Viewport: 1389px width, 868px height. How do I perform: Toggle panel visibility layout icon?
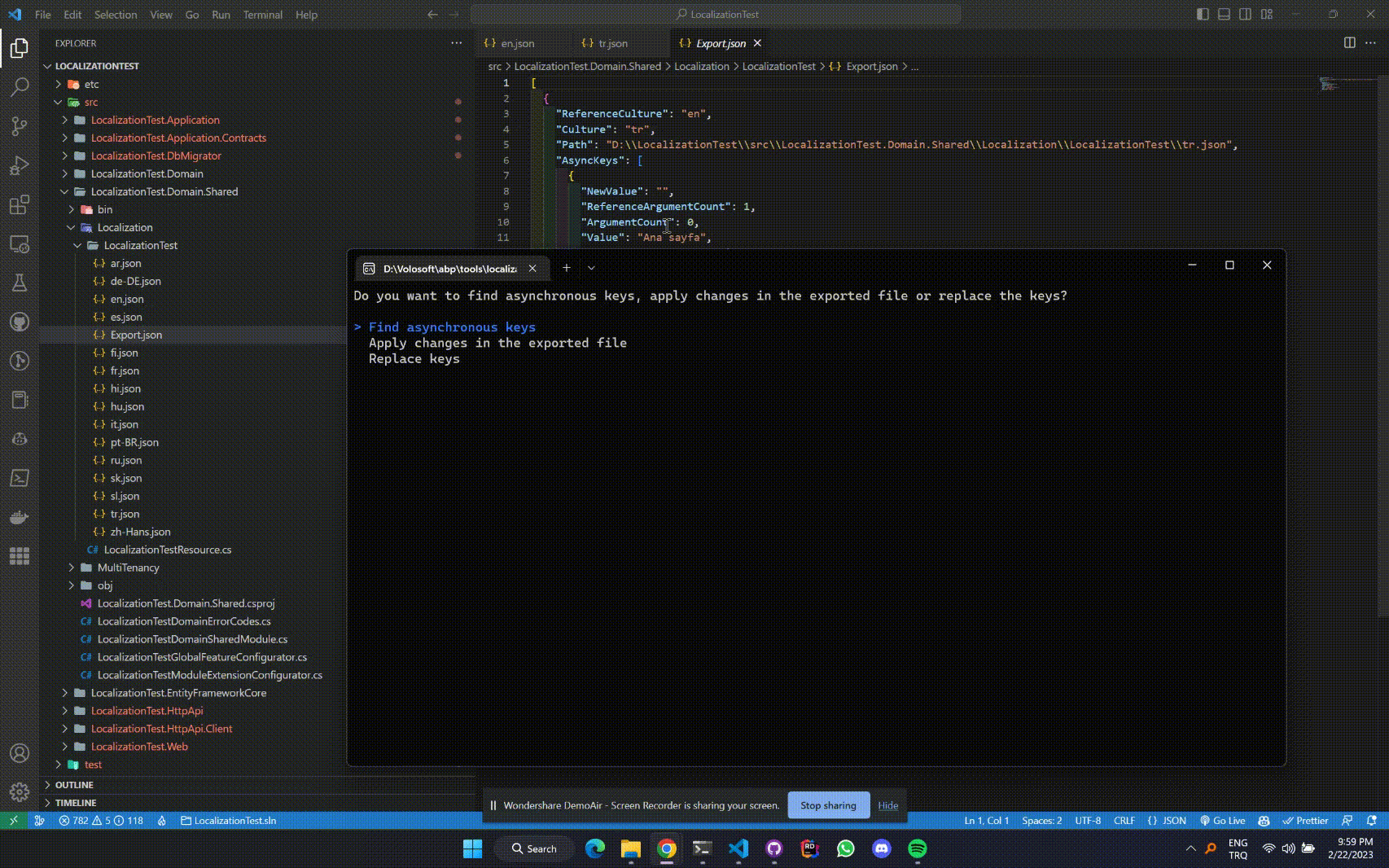click(x=1224, y=15)
